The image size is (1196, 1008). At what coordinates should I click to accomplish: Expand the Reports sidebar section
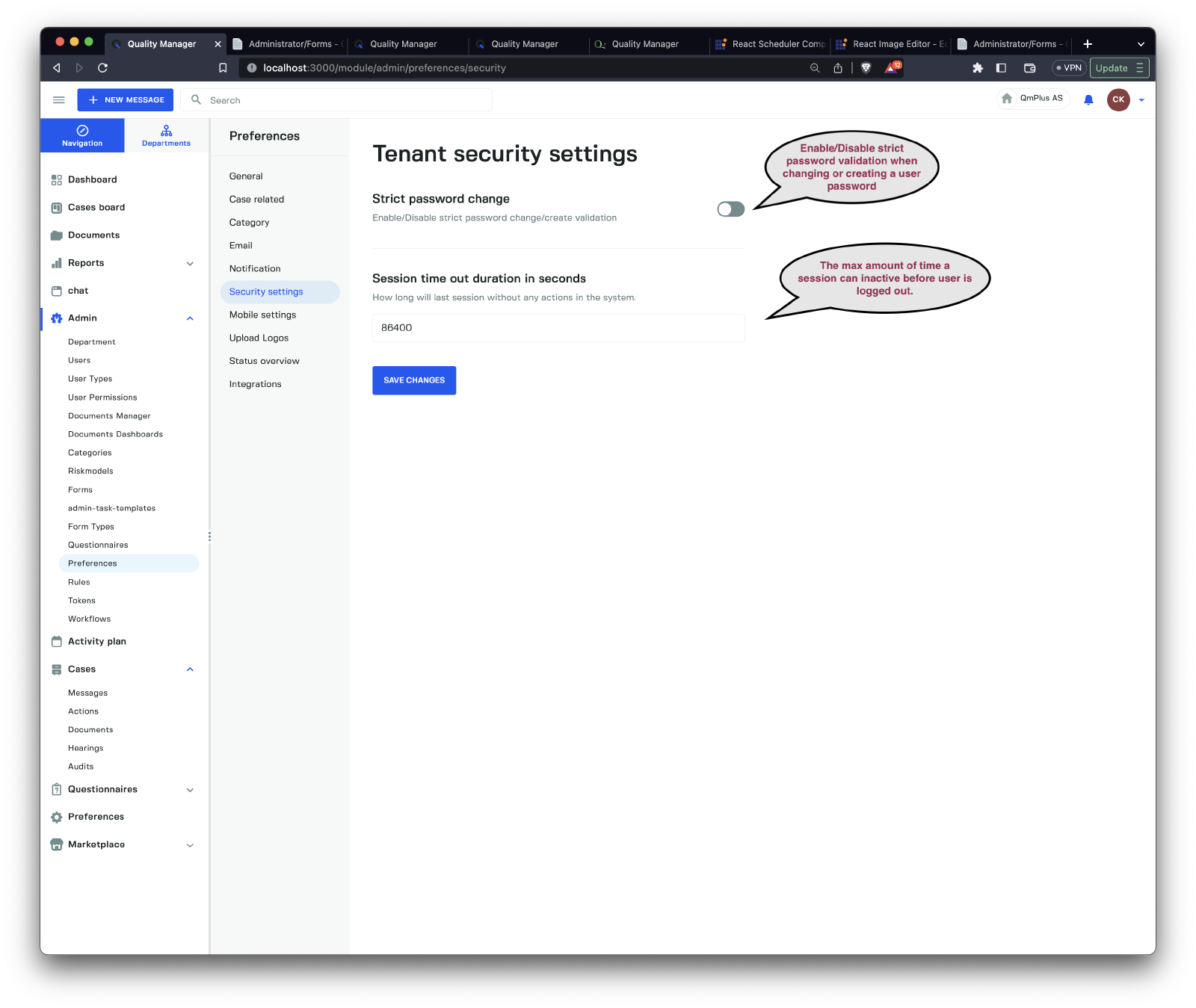[190, 263]
